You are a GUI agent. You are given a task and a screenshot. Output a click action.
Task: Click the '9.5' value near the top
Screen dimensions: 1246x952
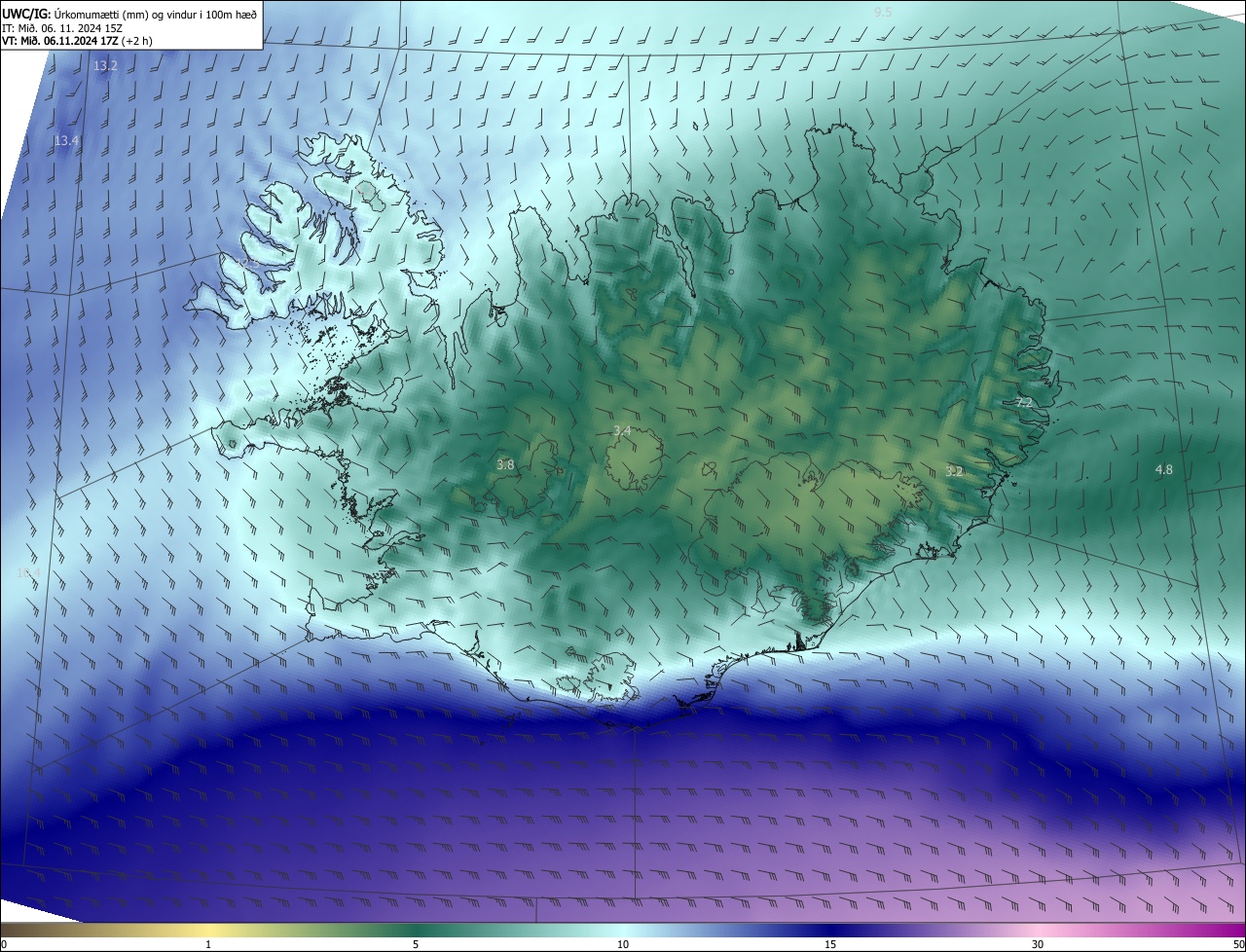pyautogui.click(x=883, y=12)
